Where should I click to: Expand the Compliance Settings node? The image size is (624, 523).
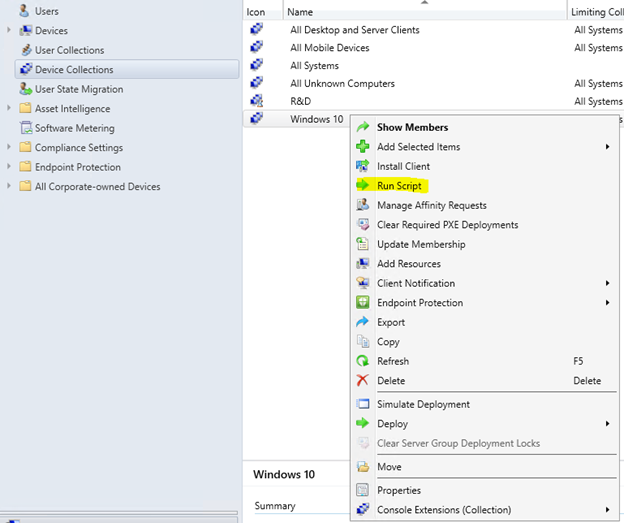9,147
